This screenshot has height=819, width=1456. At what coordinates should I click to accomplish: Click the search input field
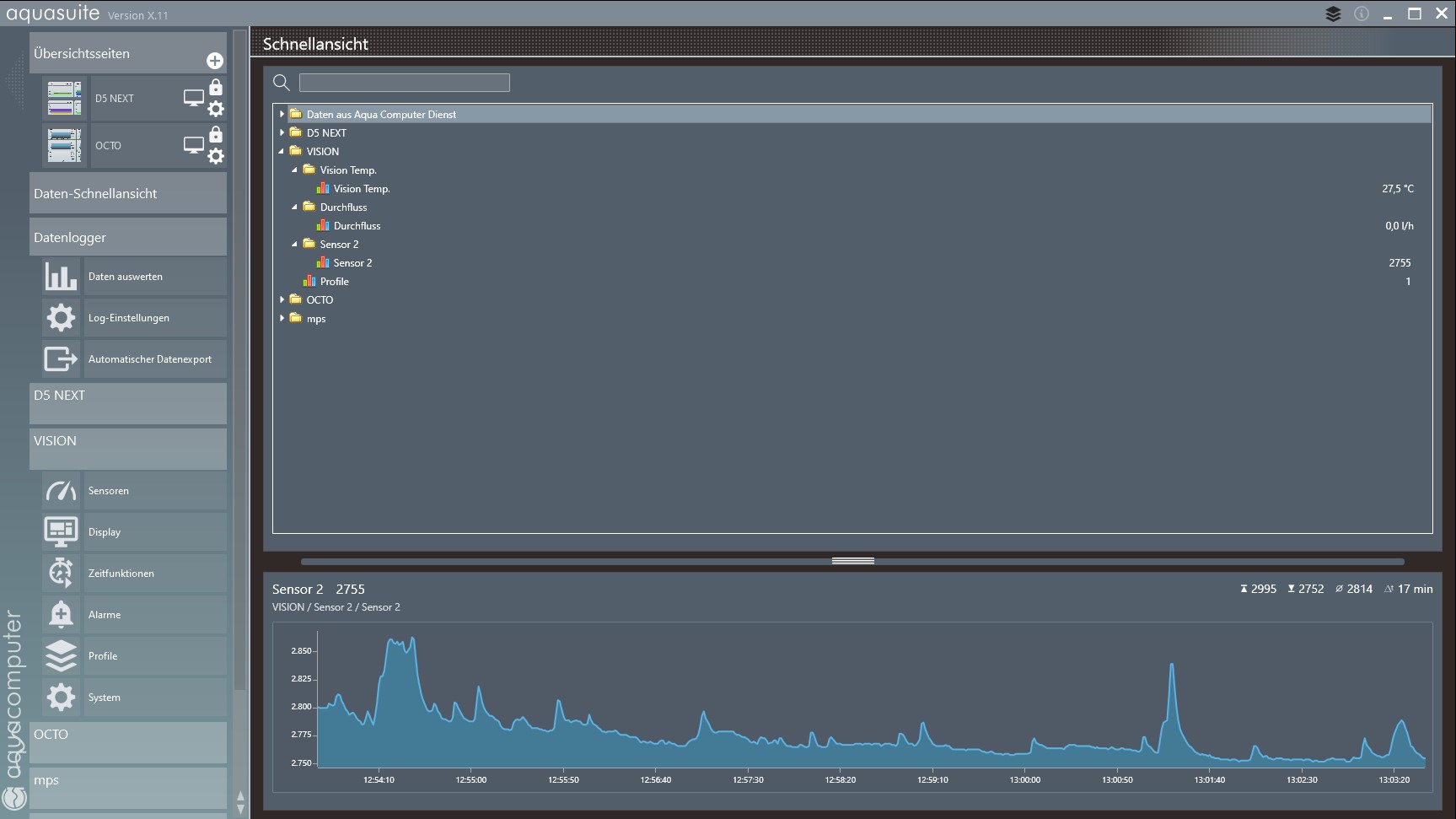click(404, 83)
